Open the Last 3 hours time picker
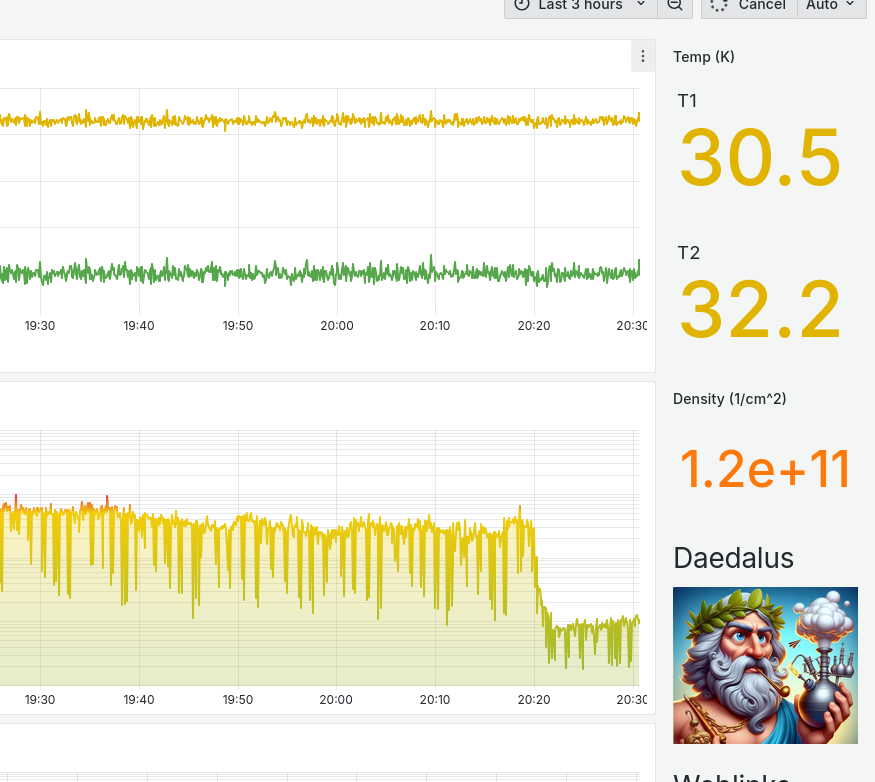The image size is (875, 782). pyautogui.click(x=580, y=5)
